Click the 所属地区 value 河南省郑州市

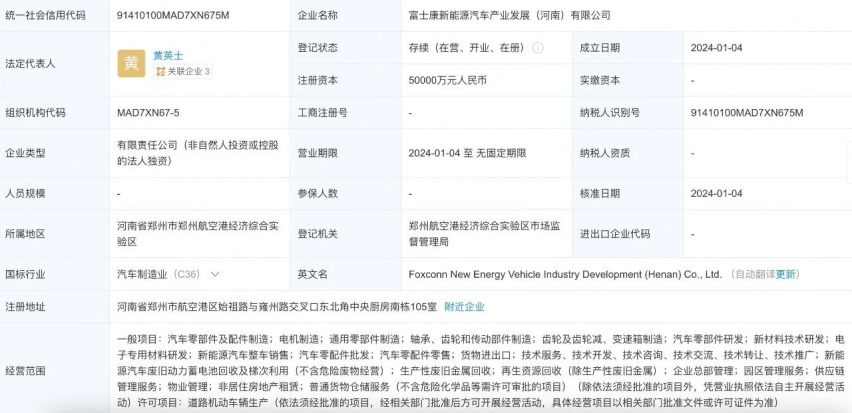(x=198, y=234)
